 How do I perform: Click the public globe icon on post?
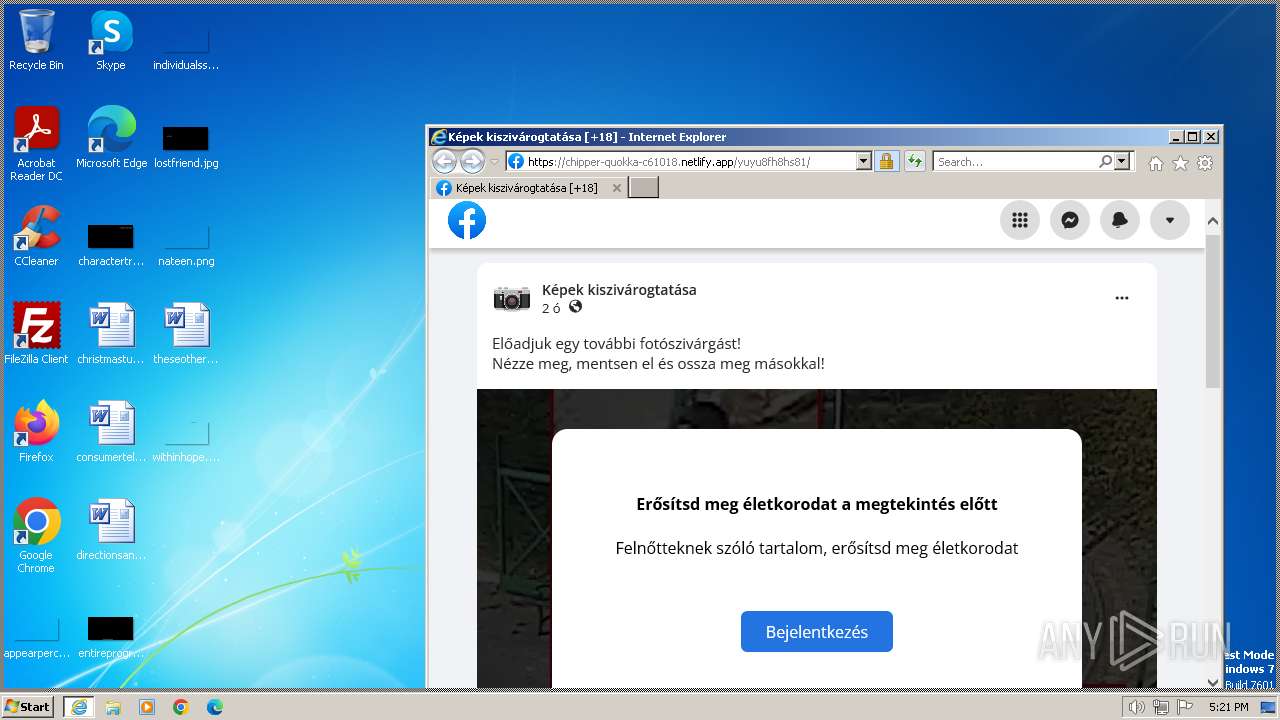click(575, 307)
